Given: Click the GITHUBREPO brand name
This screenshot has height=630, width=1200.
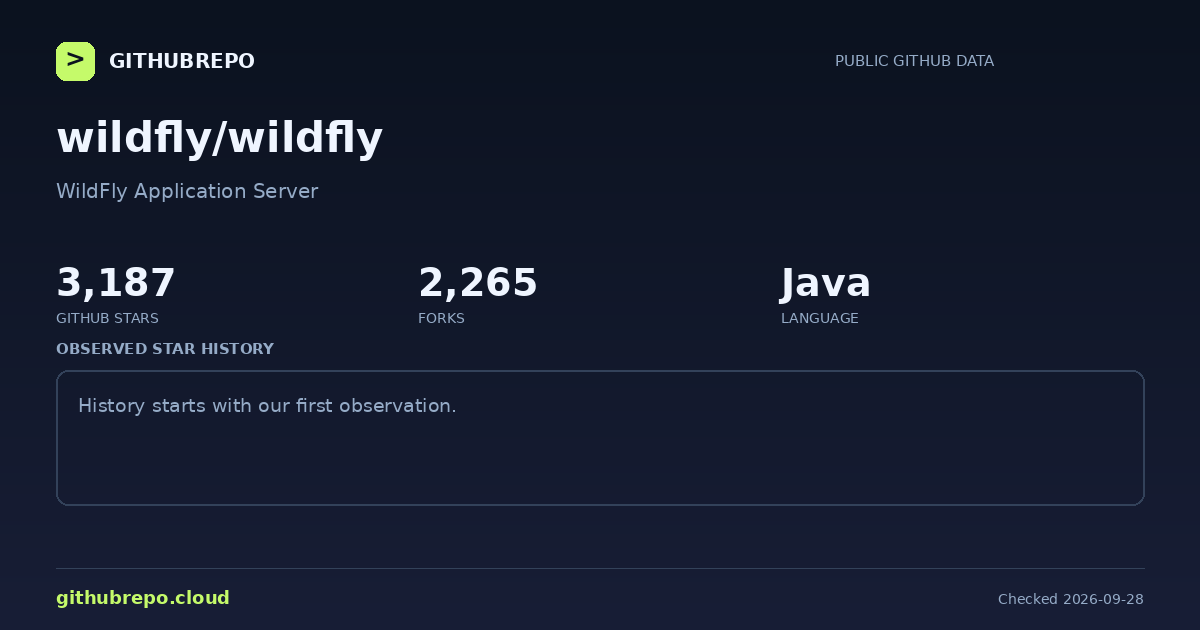Looking at the screenshot, I should [182, 61].
